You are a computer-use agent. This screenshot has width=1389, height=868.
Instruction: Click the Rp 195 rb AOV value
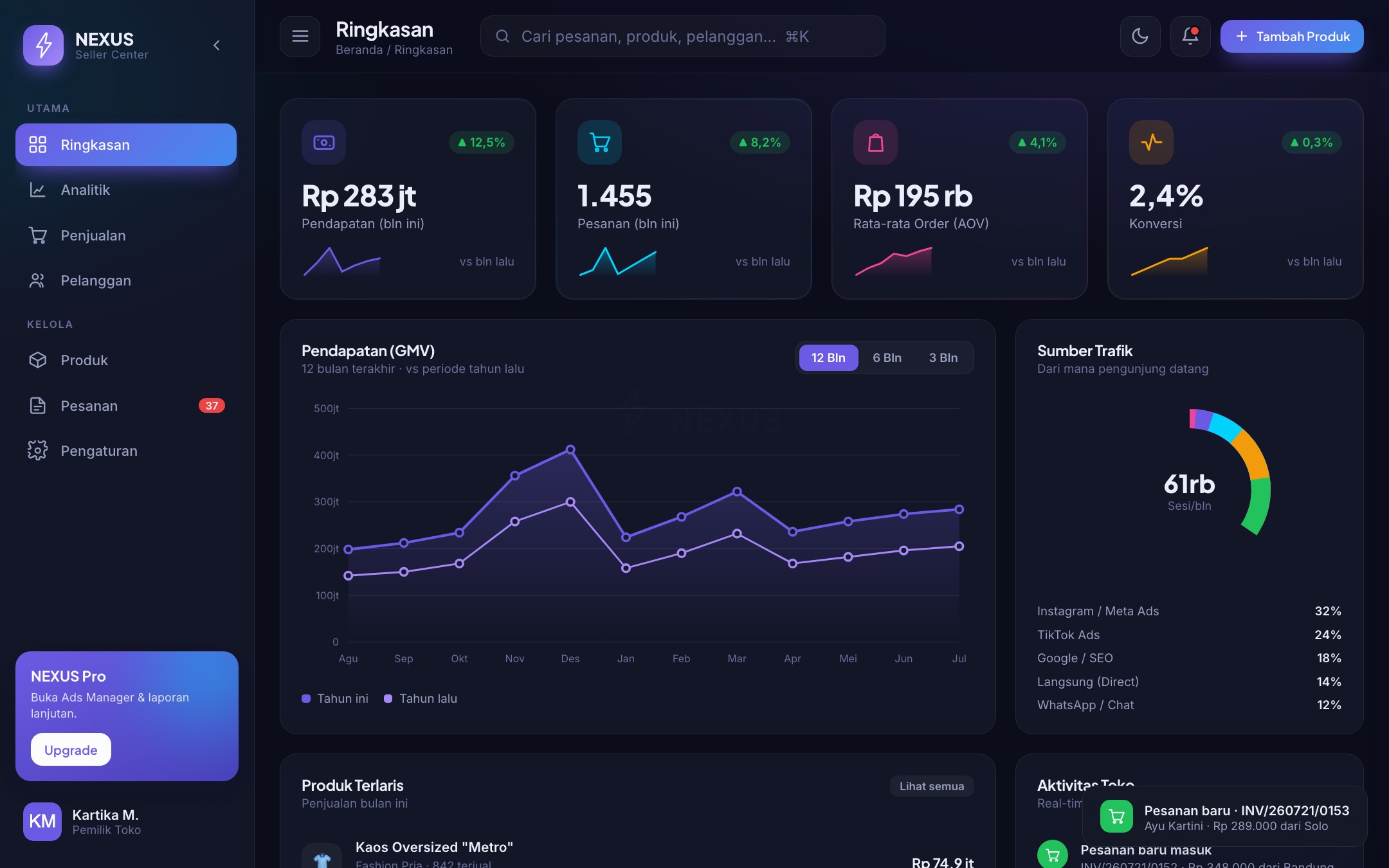pyautogui.click(x=913, y=196)
